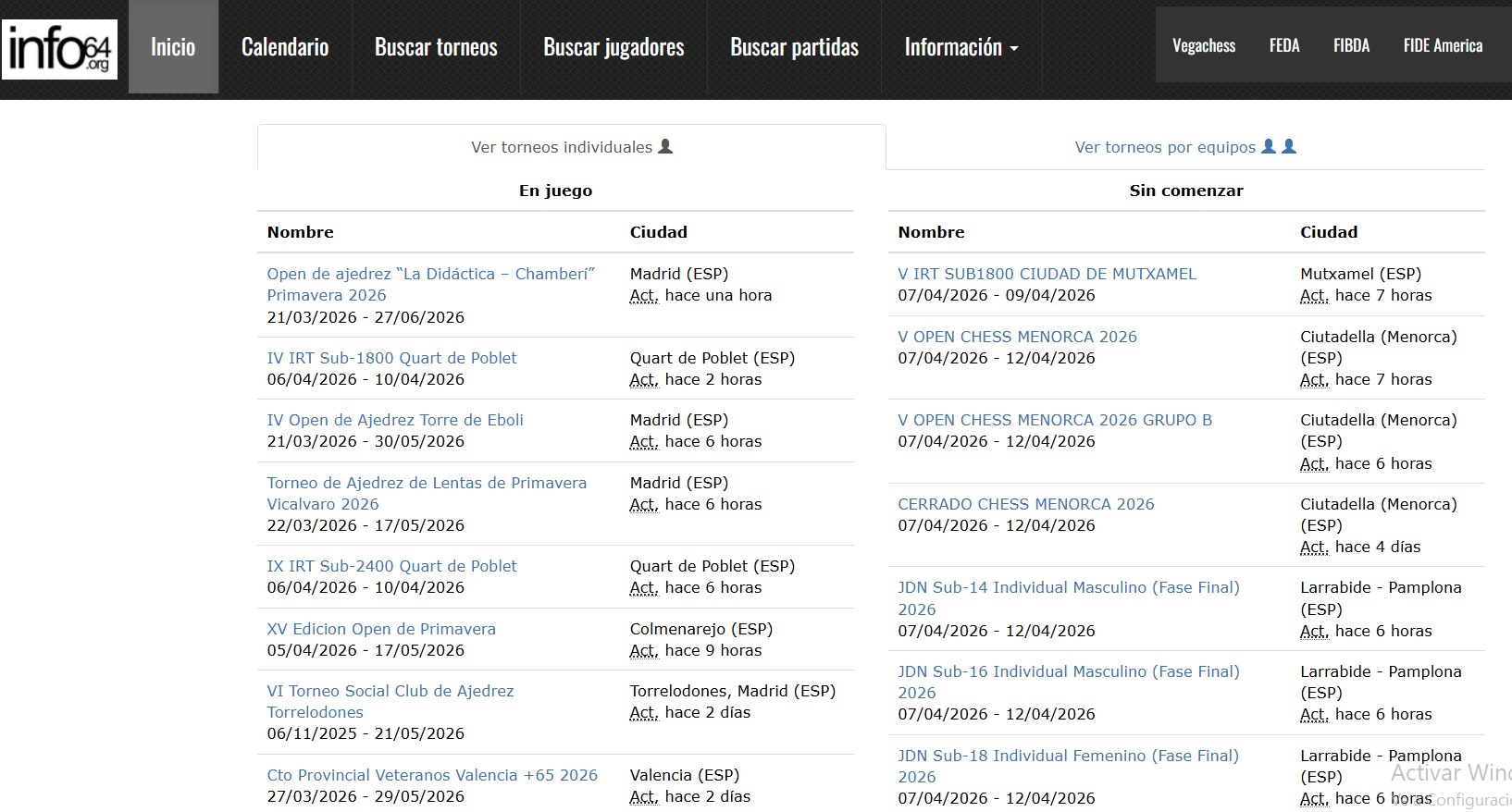Open IV IRT Sub-1800 Quart de Poblet tournament
This screenshot has width=1512, height=812.
391,358
